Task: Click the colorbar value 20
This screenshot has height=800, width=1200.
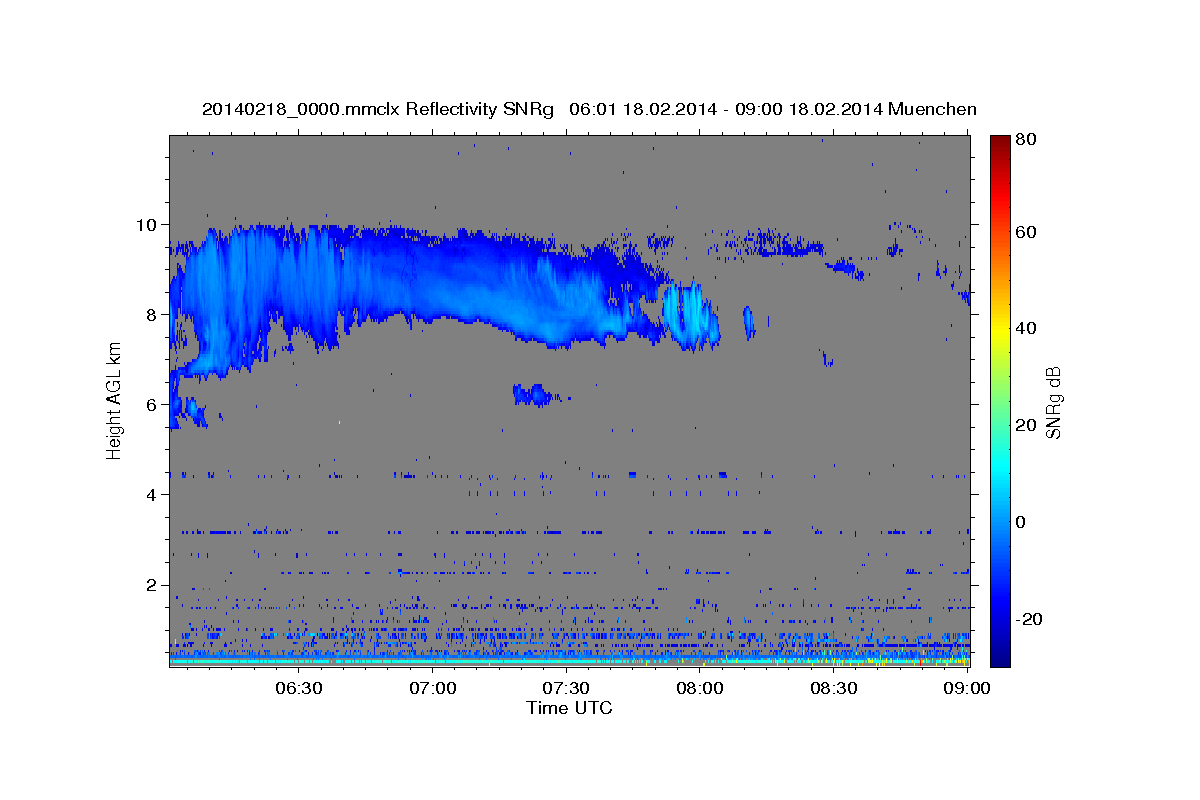Action: 1028,425
